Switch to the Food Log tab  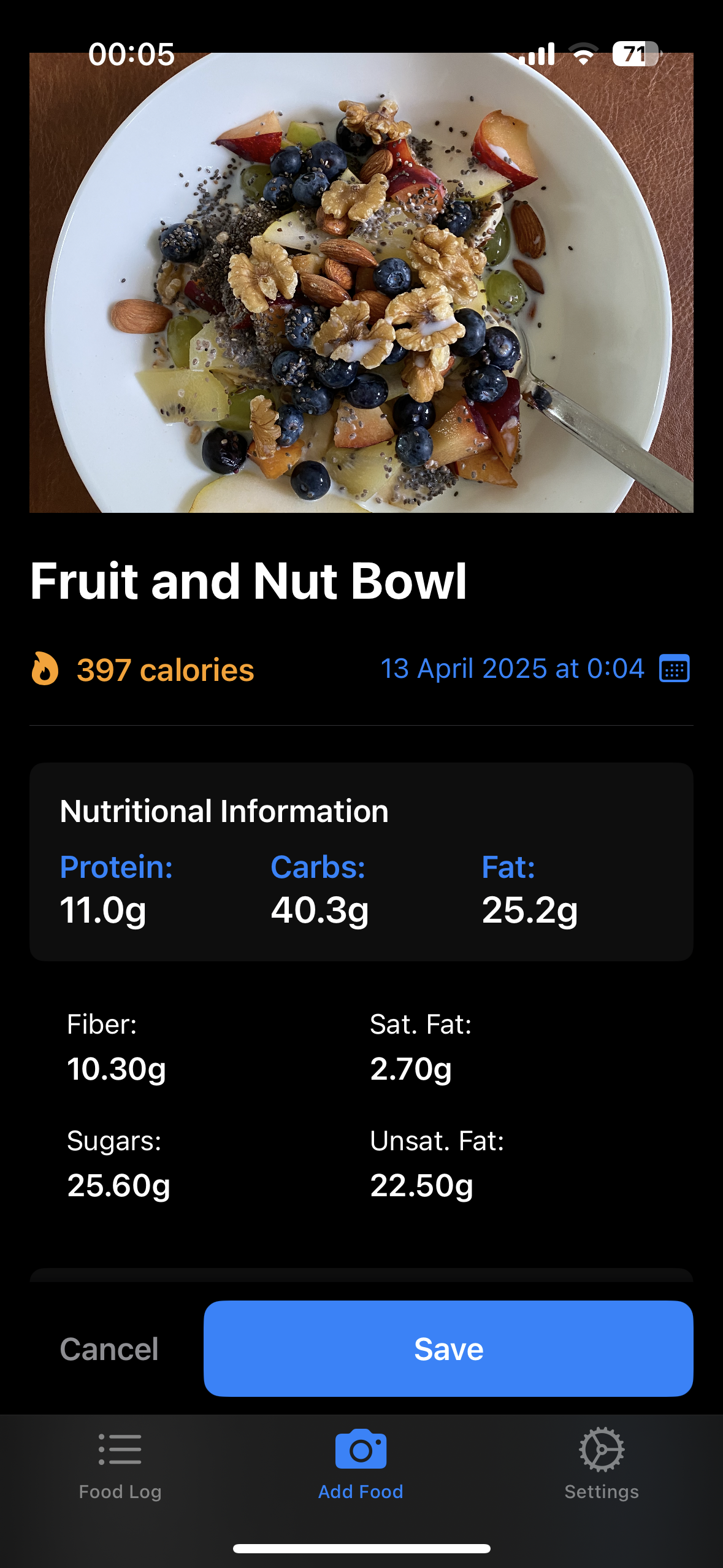coord(120,1491)
